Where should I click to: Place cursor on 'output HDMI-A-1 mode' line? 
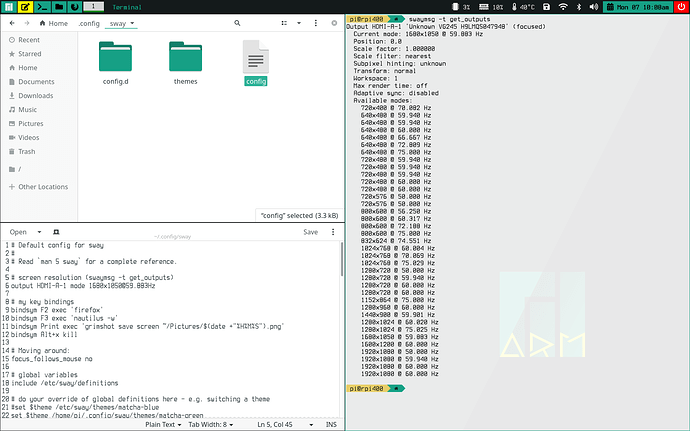coord(83,286)
